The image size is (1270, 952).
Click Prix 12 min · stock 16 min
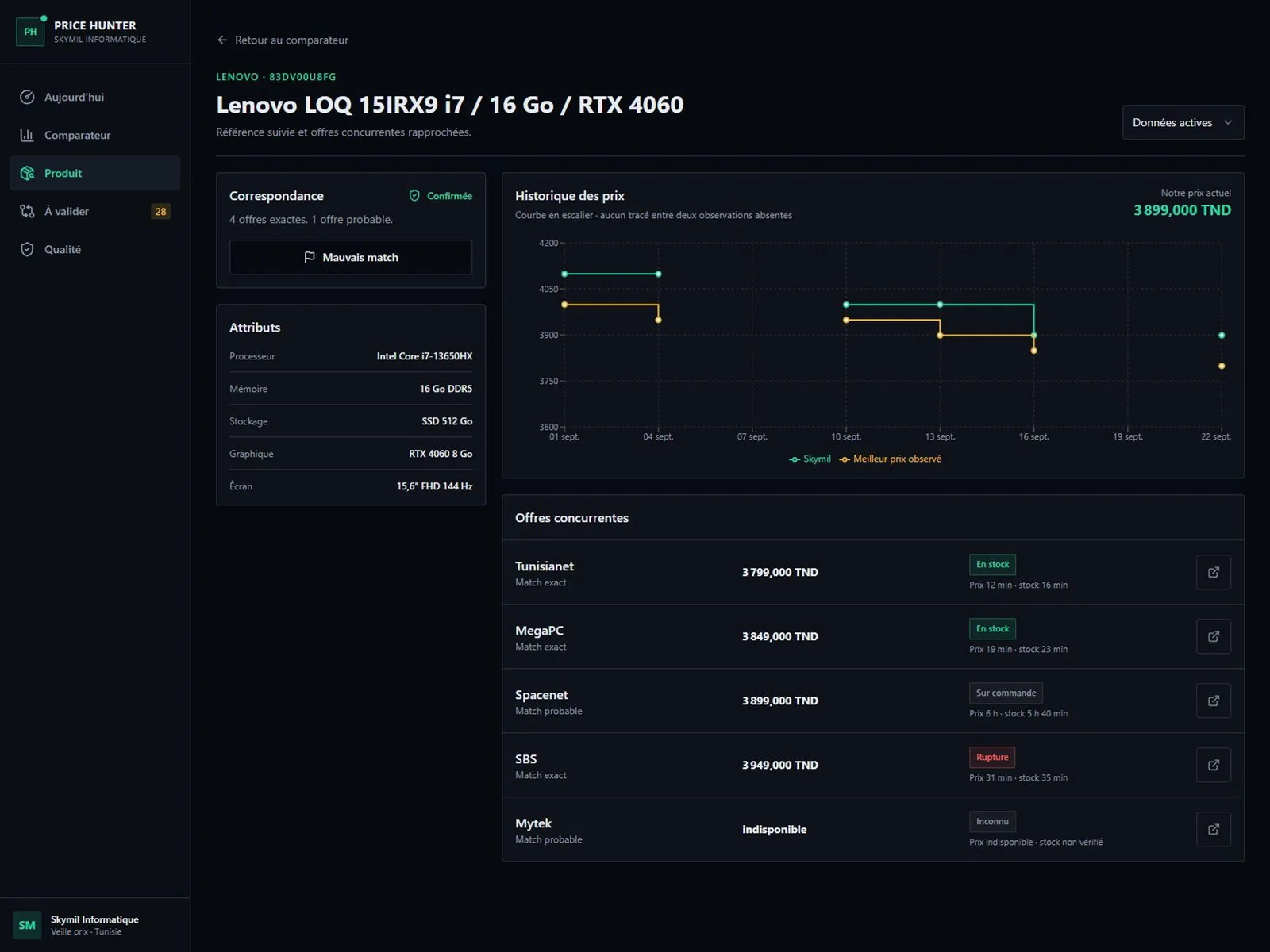[x=1018, y=585]
